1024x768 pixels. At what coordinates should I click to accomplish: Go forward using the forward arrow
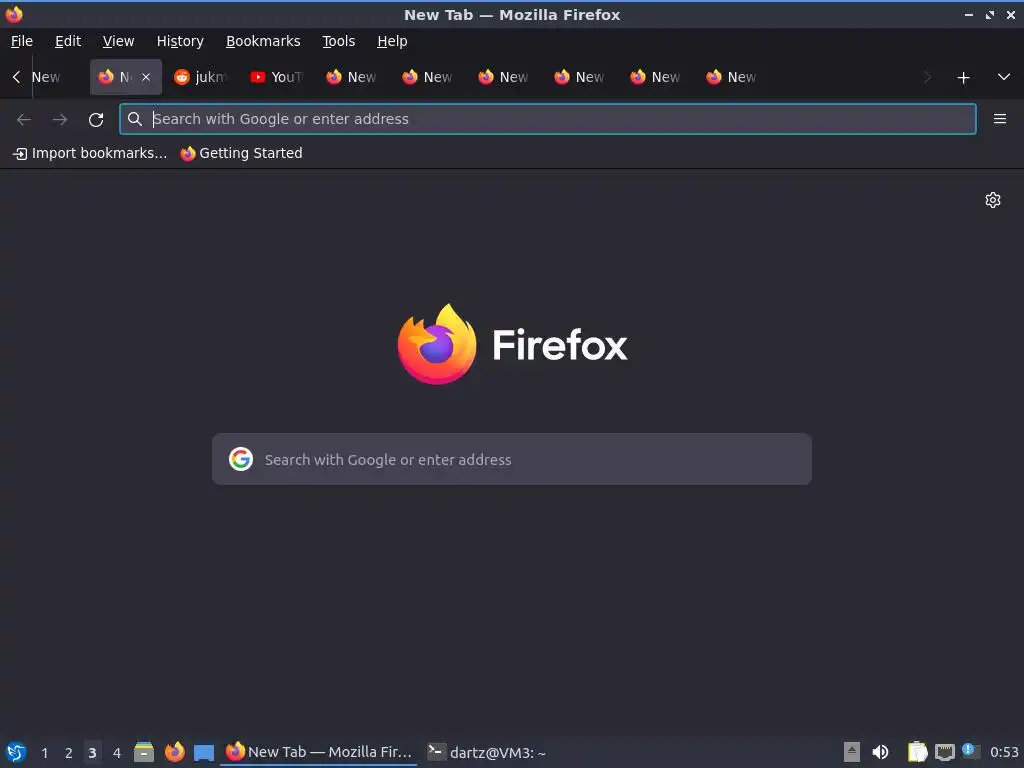60,120
